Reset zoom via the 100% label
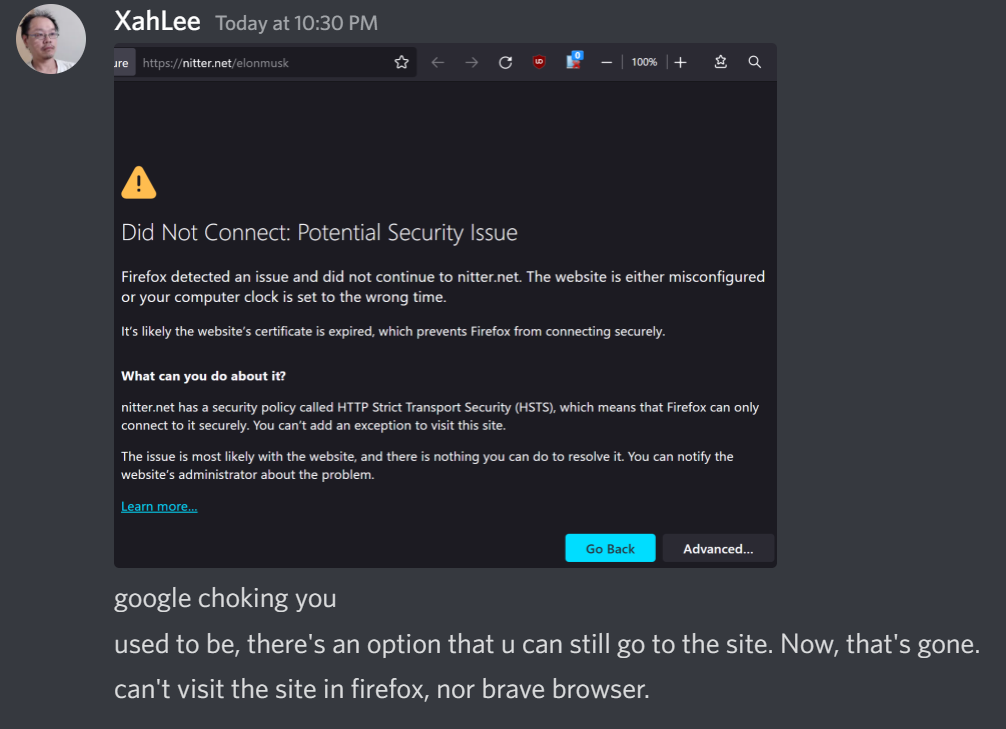The width and height of the screenshot is (1006, 729). [x=644, y=62]
